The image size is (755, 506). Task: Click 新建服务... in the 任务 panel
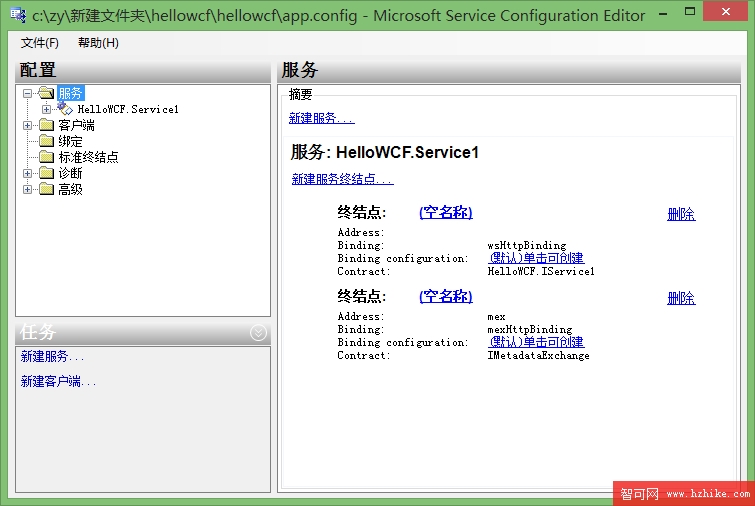(52, 357)
